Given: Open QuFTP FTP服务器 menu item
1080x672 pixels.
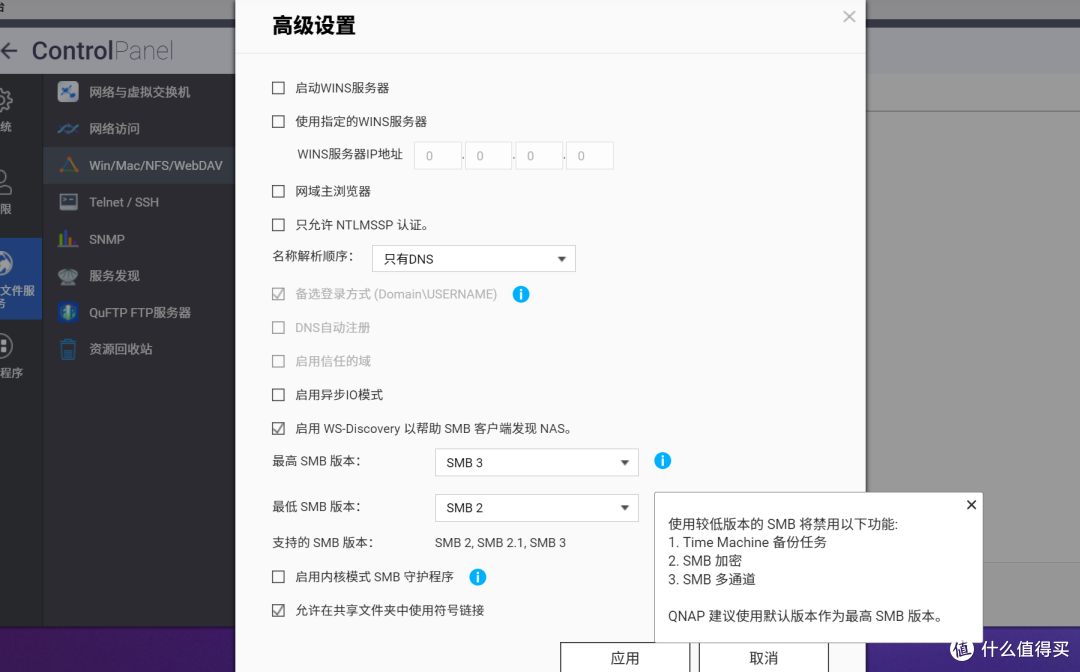Looking at the screenshot, I should click(x=139, y=312).
